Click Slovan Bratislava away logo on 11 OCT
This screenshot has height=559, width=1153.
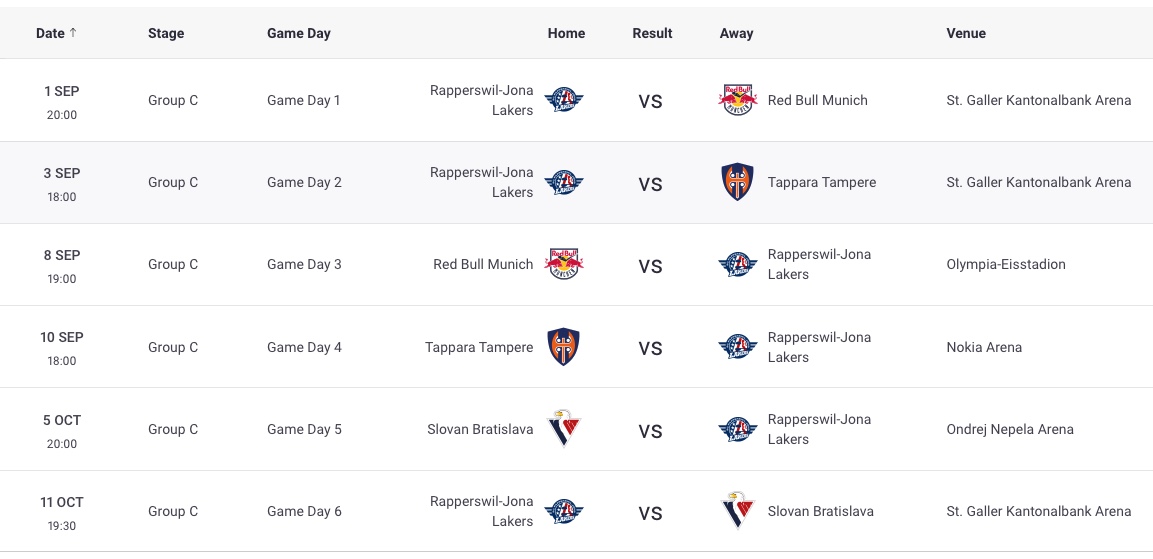(x=738, y=511)
